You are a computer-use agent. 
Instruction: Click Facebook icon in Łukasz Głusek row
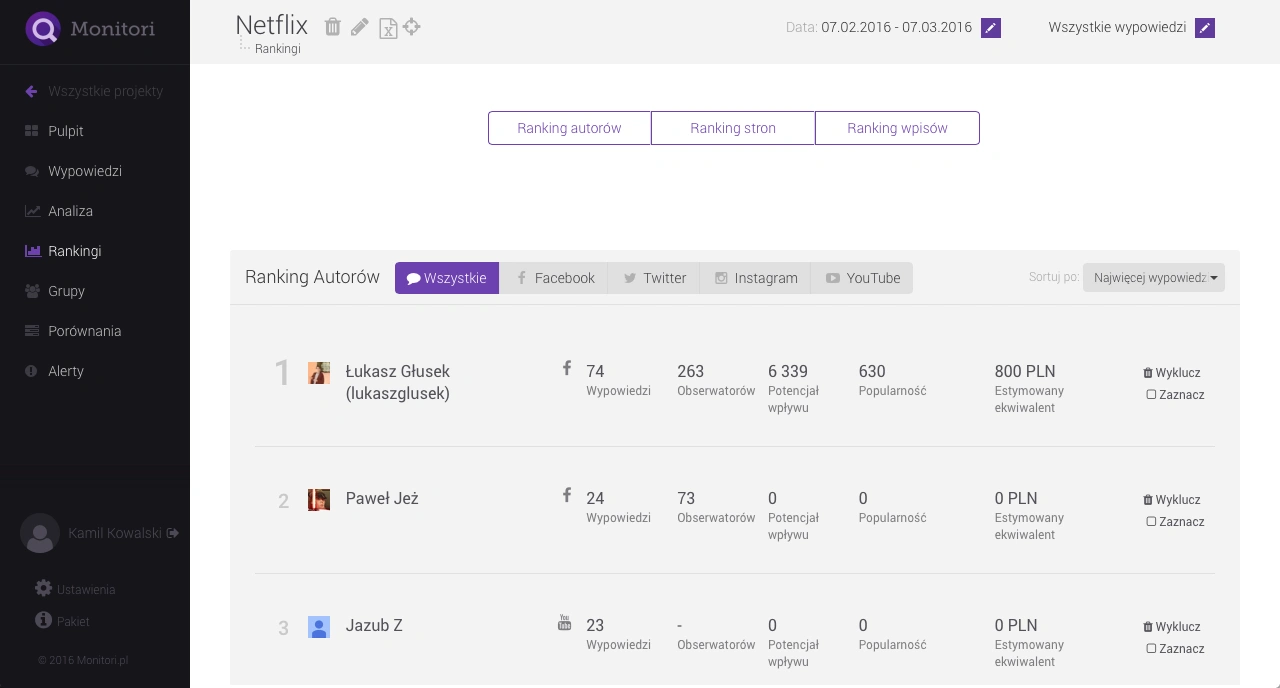pyautogui.click(x=567, y=368)
